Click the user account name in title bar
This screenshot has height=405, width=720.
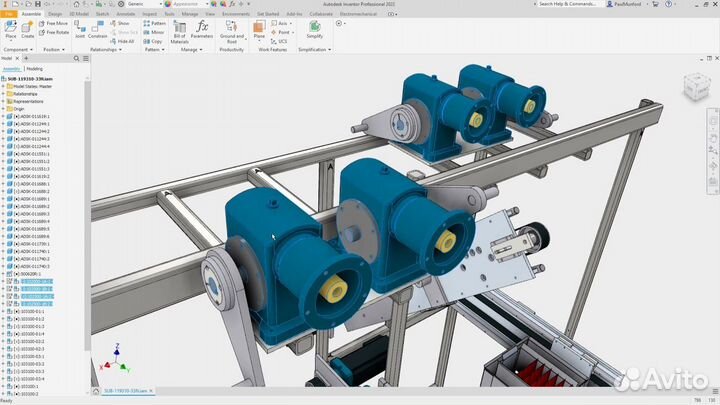[x=627, y=4]
